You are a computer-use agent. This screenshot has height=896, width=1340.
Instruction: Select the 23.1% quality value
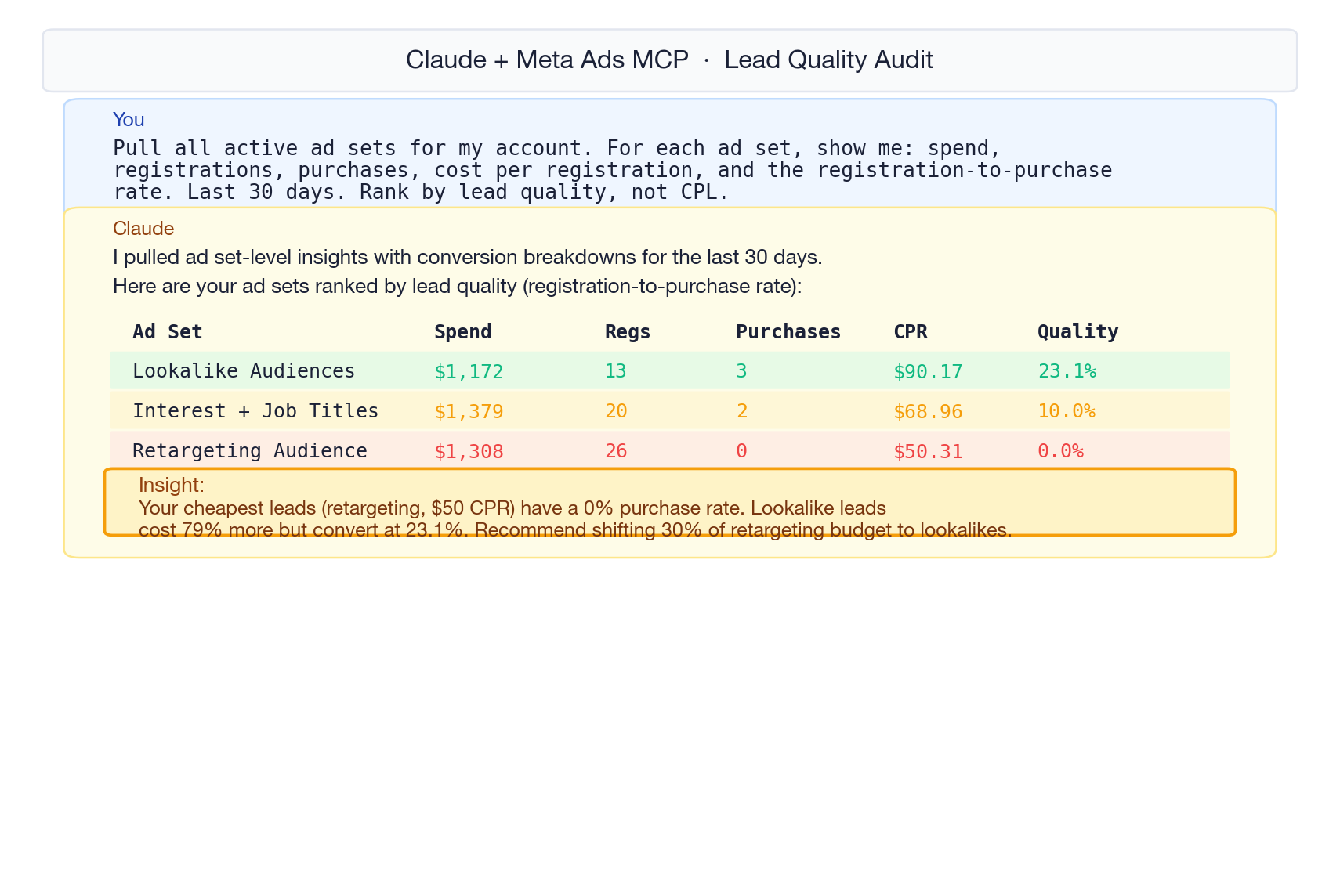coord(1067,371)
